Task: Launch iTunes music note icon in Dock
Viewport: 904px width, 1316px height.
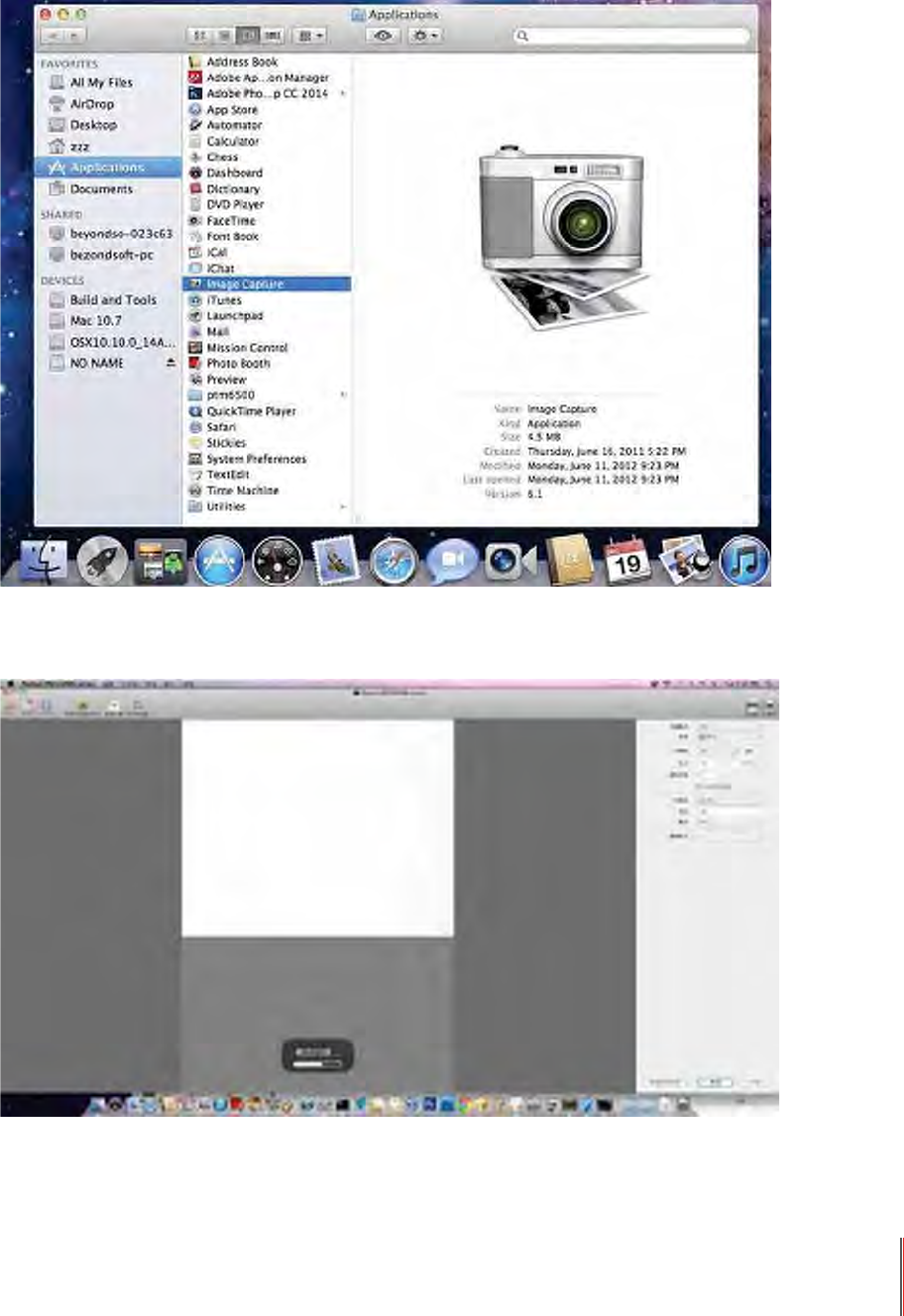Action: (744, 562)
